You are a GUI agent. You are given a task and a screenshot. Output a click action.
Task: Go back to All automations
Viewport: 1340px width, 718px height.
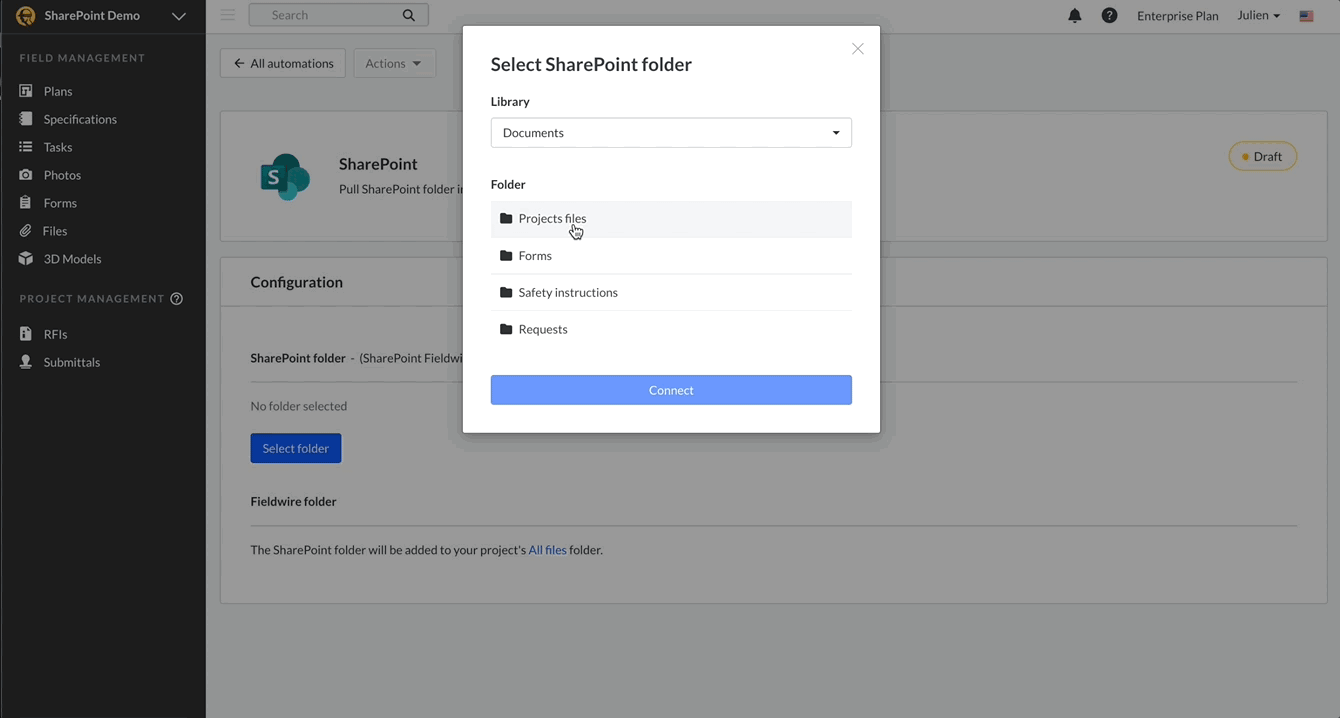[282, 62]
